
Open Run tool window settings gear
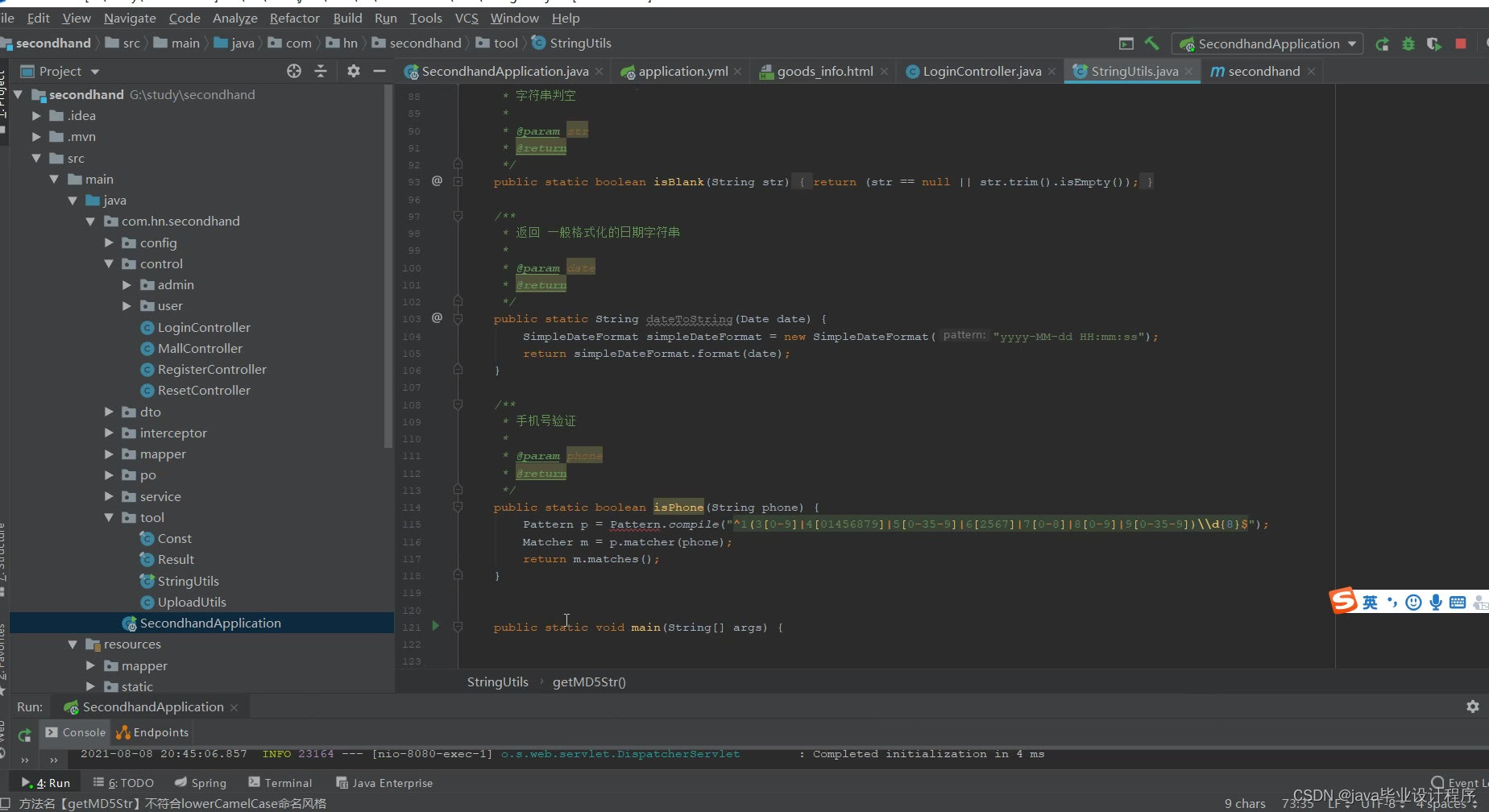tap(1474, 706)
